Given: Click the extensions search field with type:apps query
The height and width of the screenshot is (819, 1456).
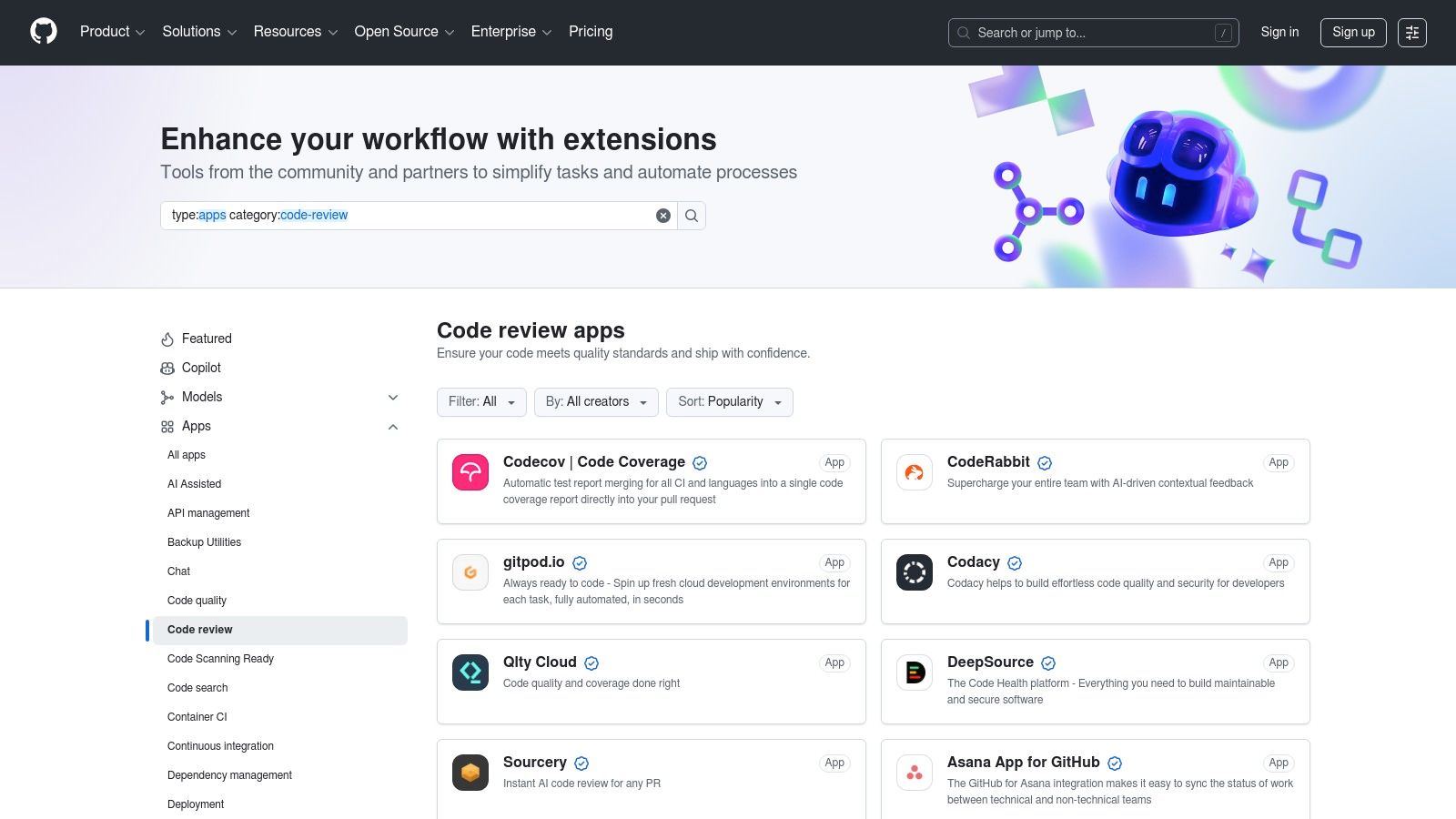Looking at the screenshot, I should (x=419, y=216).
